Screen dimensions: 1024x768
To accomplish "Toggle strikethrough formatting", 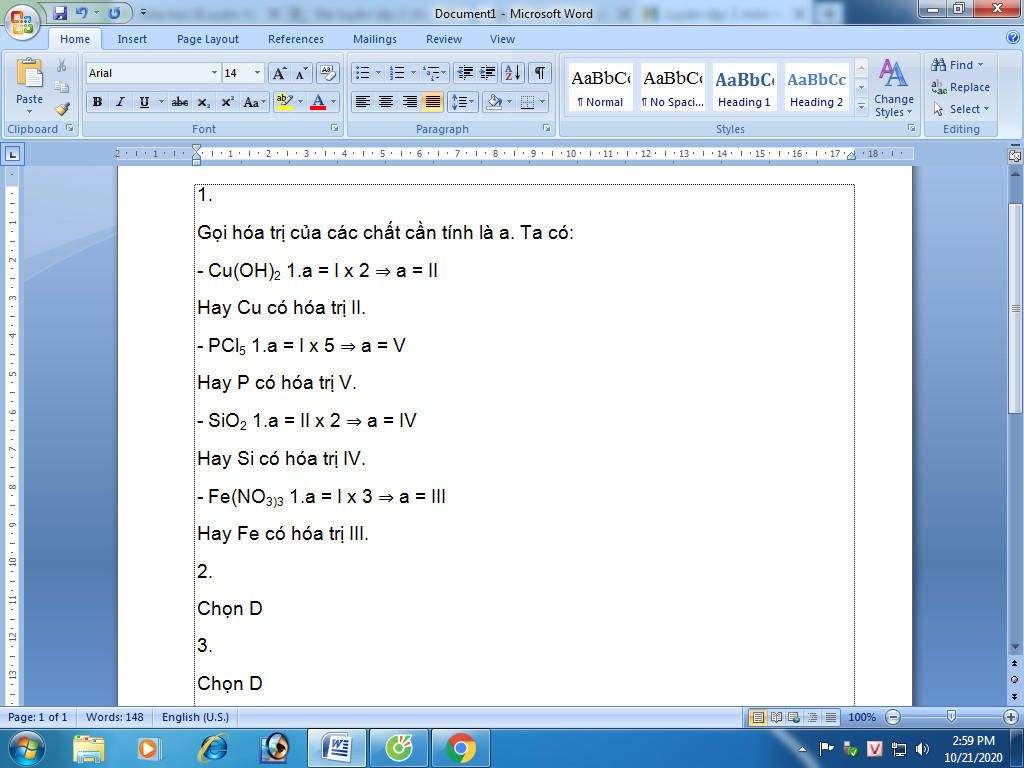I will pos(180,102).
